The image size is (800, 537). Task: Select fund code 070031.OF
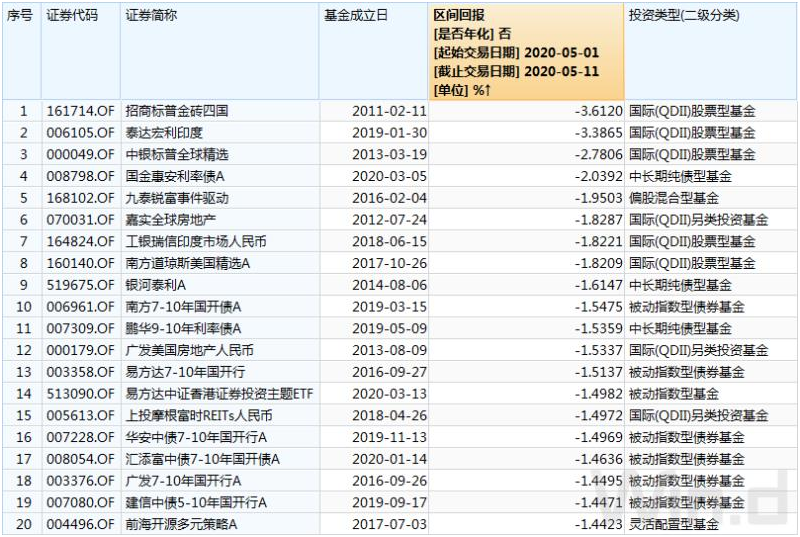[x=81, y=220]
